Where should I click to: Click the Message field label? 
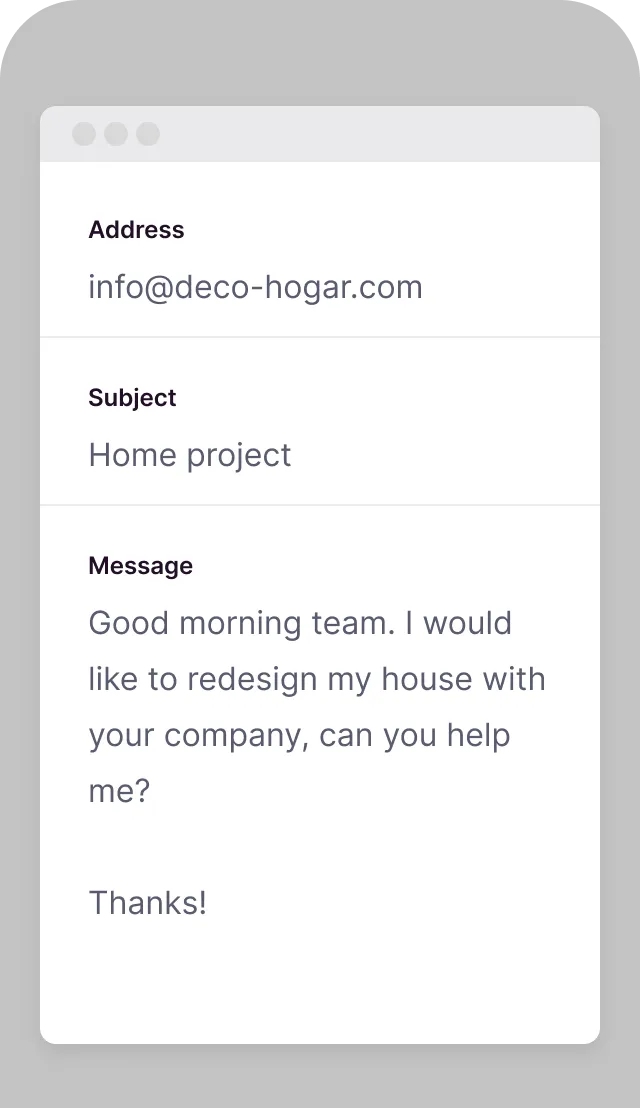pos(140,566)
